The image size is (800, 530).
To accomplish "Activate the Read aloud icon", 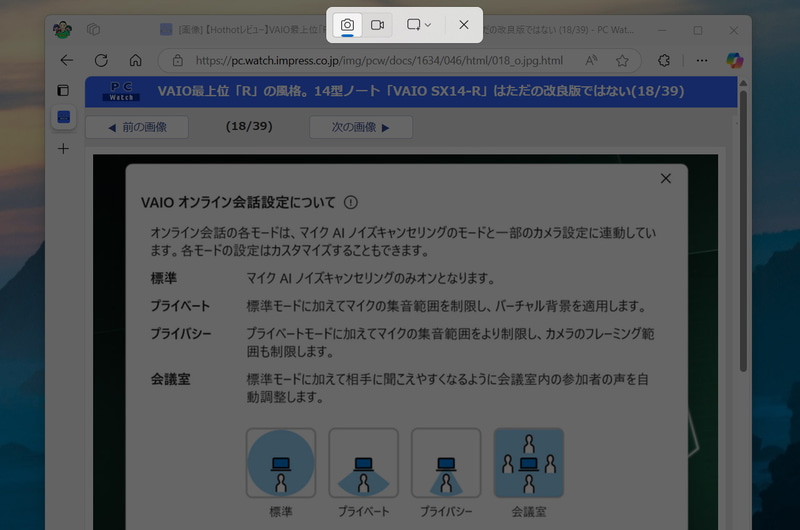I will pos(591,61).
